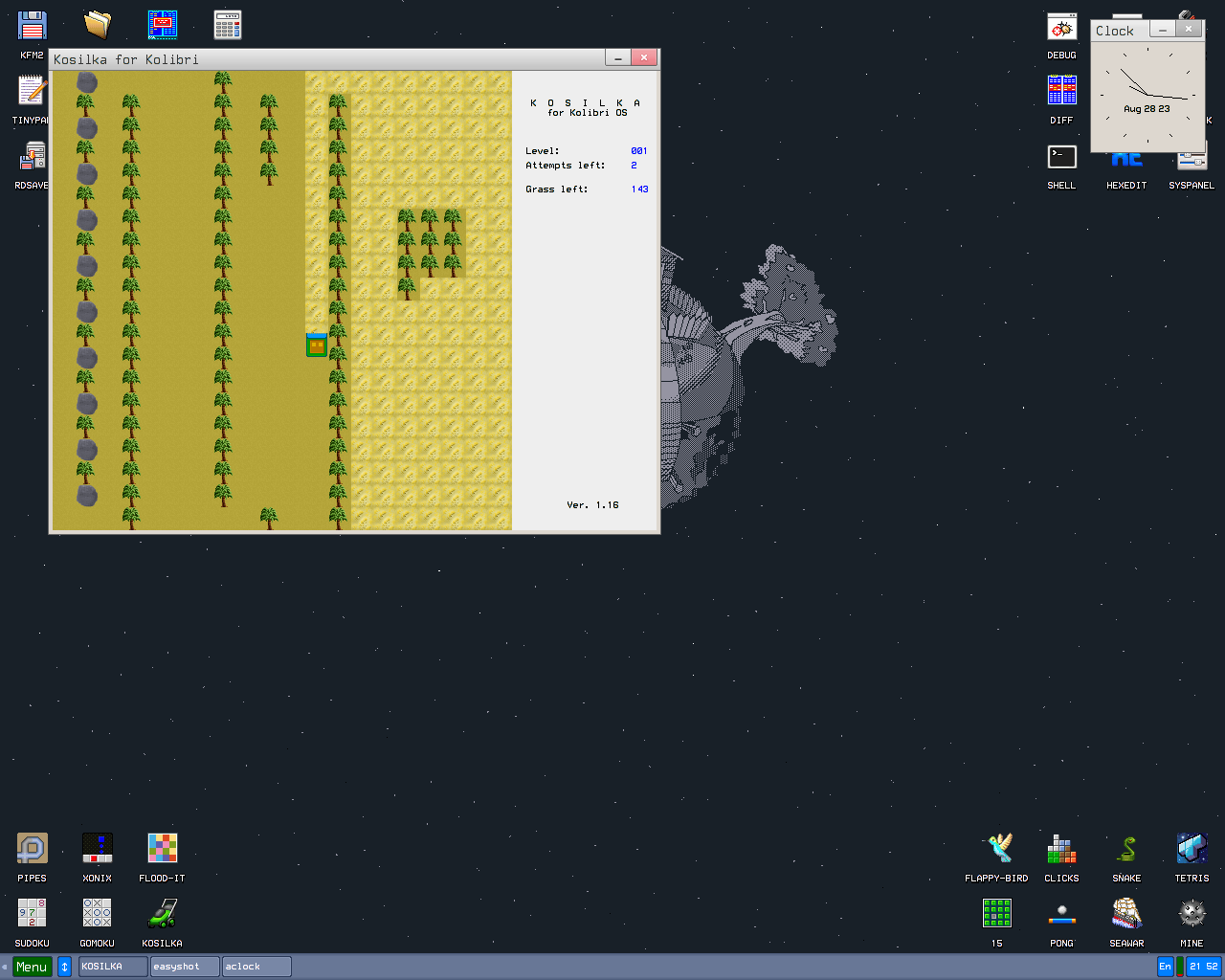The width and height of the screenshot is (1225, 980).
Task: Click the Menu button on taskbar
Action: tap(32, 967)
